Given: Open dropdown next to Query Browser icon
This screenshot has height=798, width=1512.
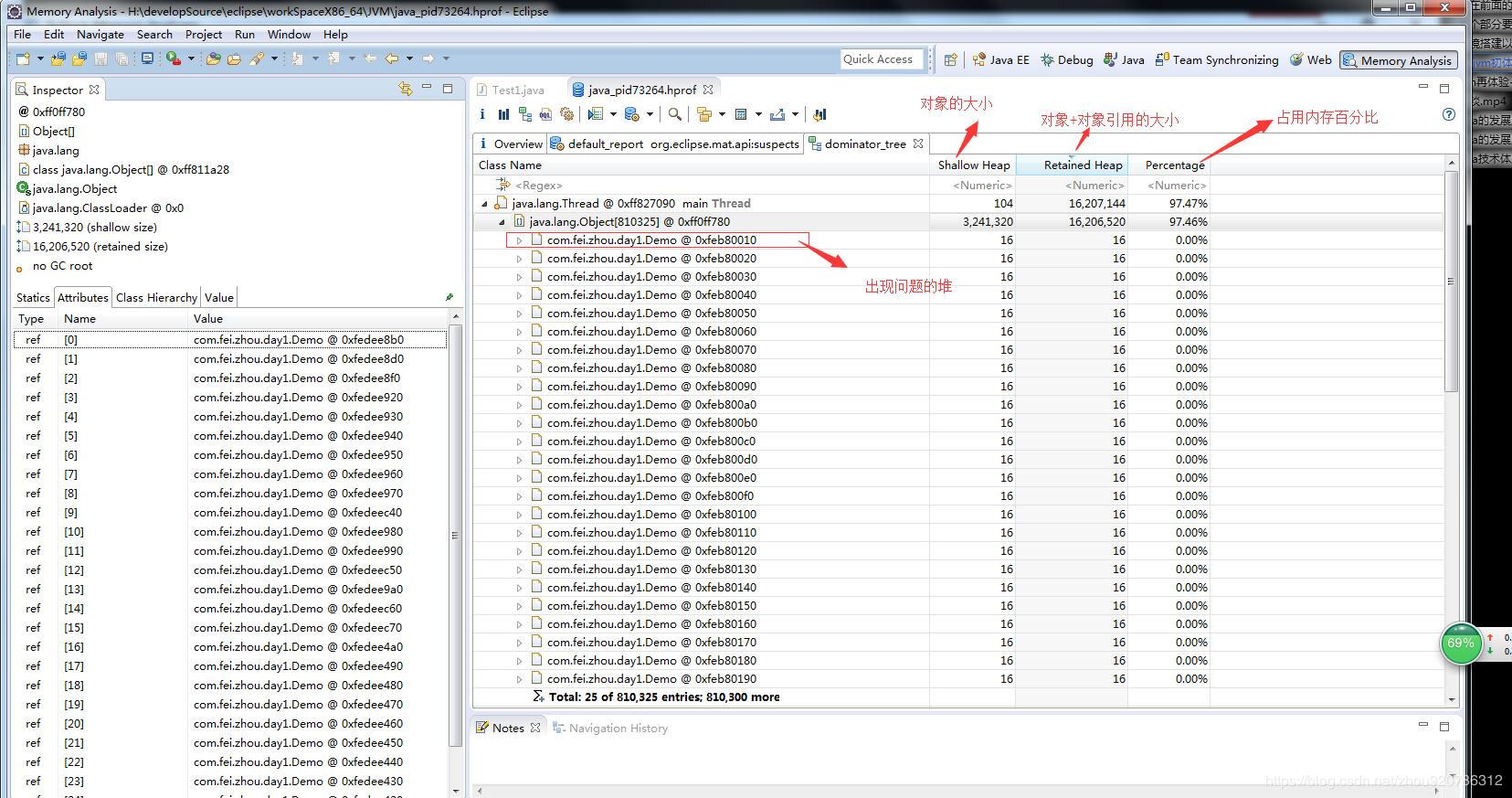Looking at the screenshot, I should point(650,114).
